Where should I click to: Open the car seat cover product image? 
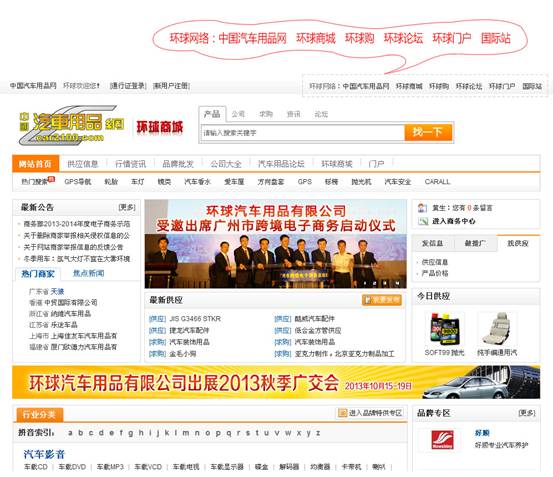click(497, 329)
